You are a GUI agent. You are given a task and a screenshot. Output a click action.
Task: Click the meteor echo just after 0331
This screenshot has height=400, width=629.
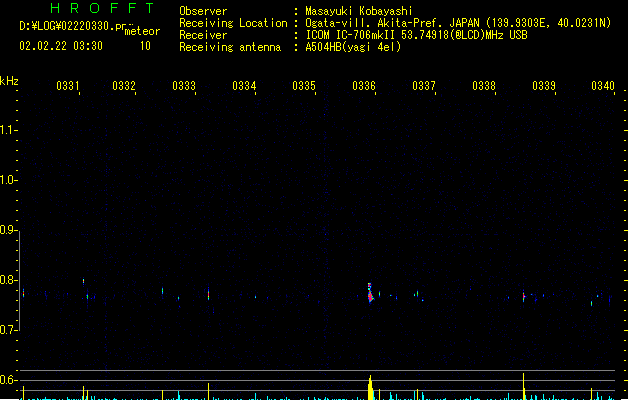[x=83, y=281]
